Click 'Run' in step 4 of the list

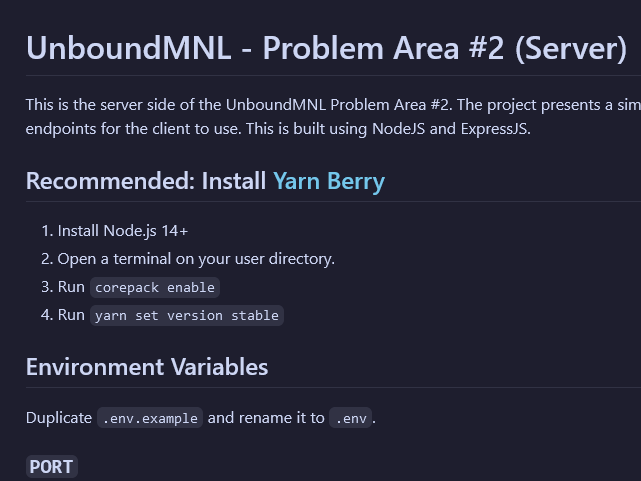71,315
